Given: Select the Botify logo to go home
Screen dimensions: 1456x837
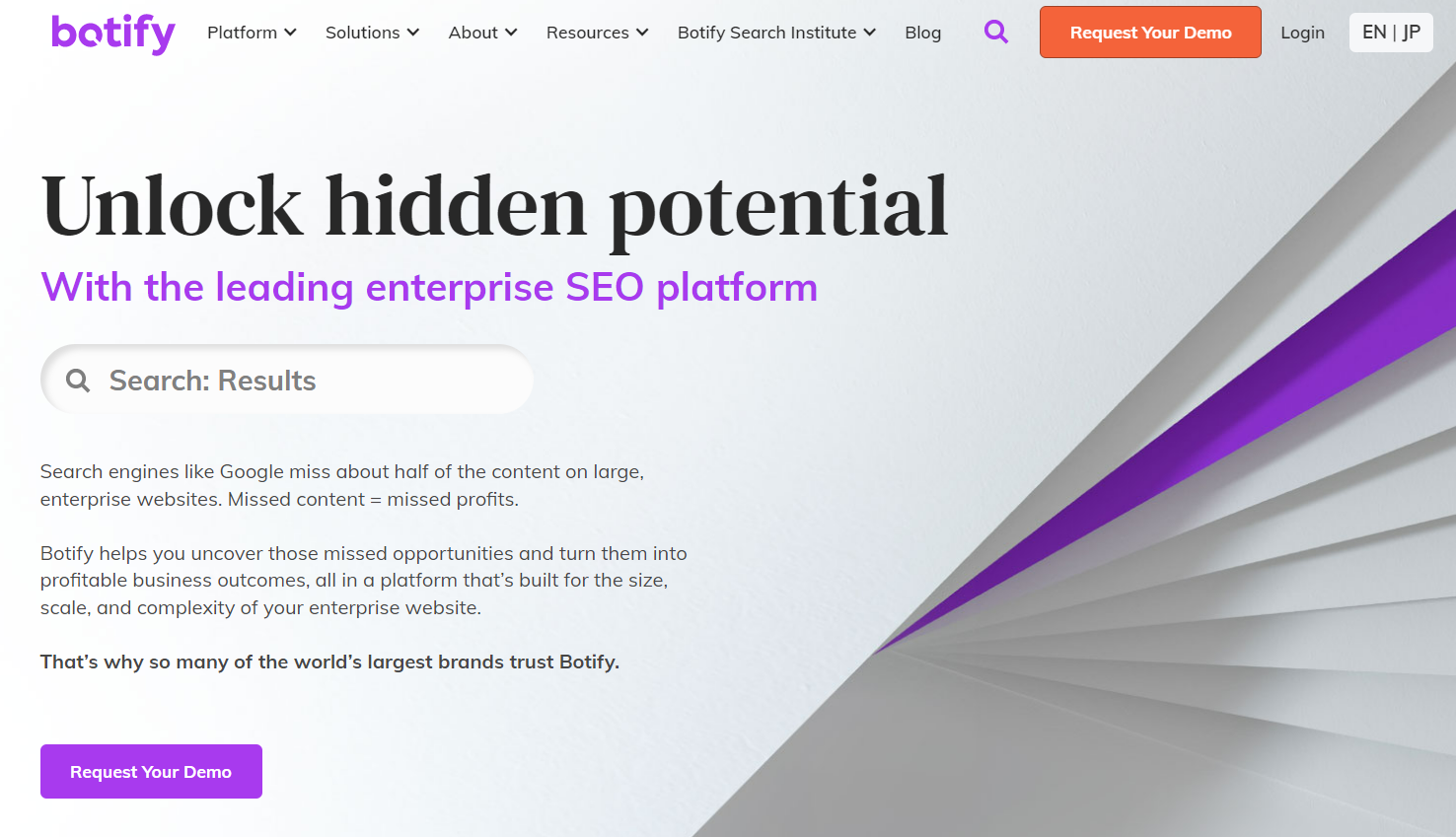Looking at the screenshot, I should click(x=111, y=33).
